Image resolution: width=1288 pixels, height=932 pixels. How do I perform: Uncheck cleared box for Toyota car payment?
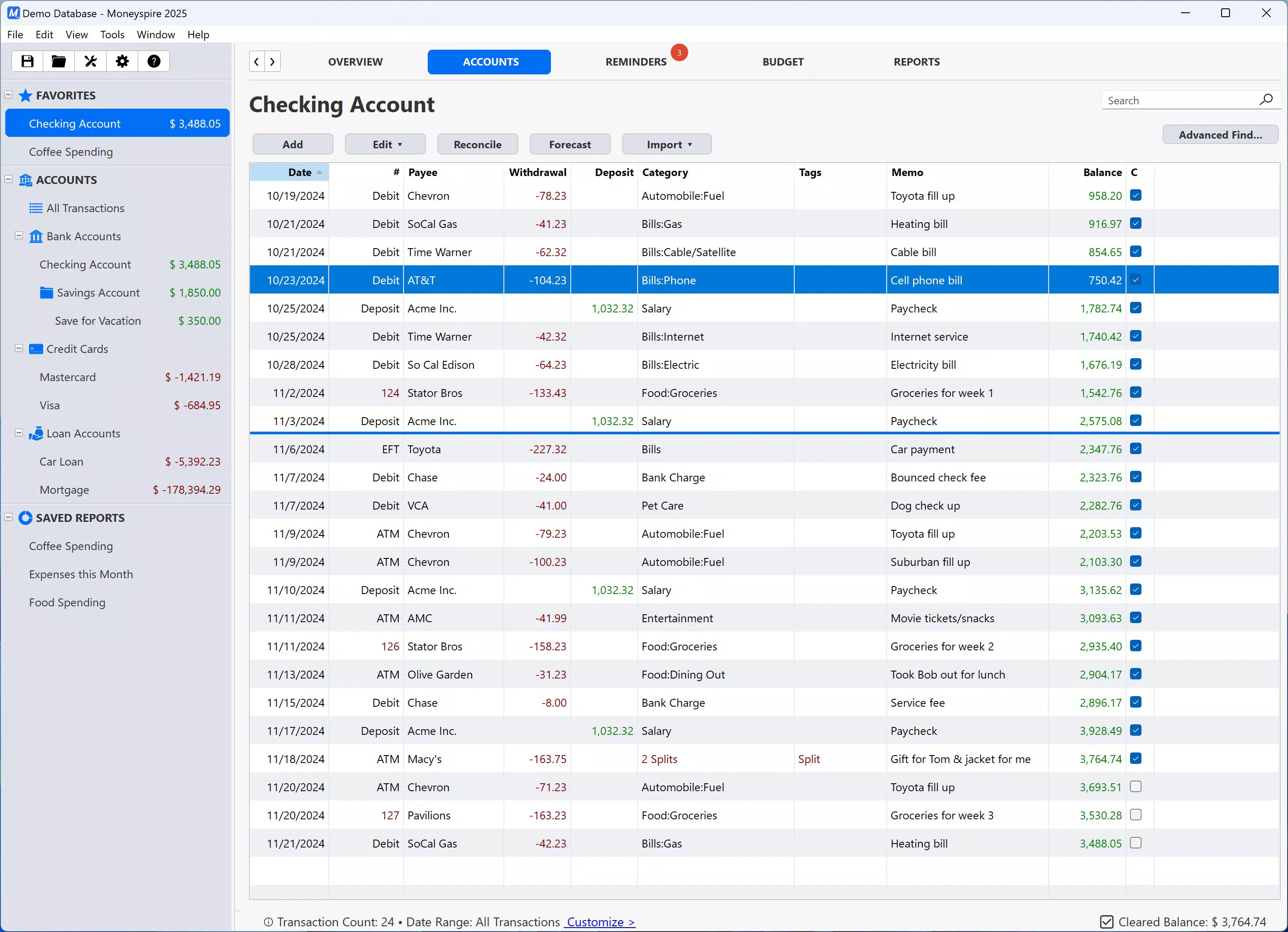1136,449
